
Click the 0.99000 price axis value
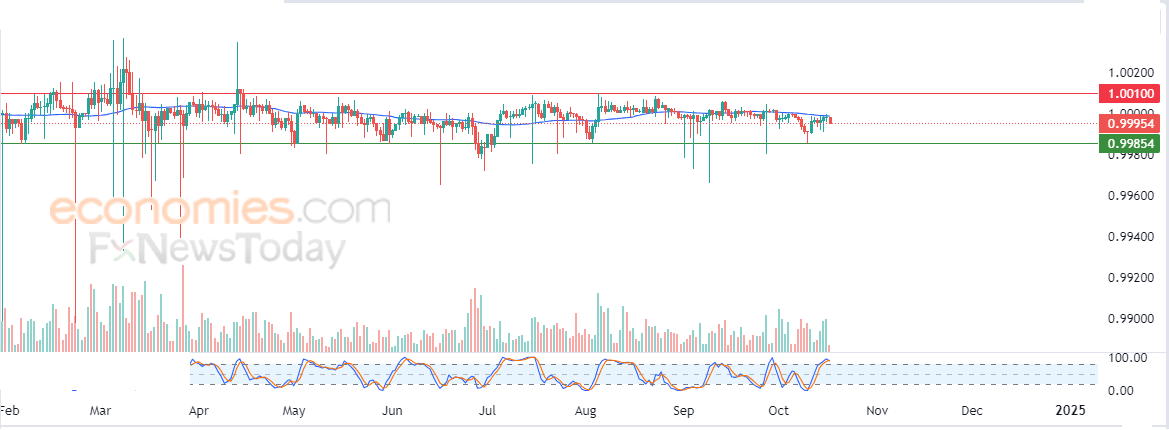click(1130, 319)
